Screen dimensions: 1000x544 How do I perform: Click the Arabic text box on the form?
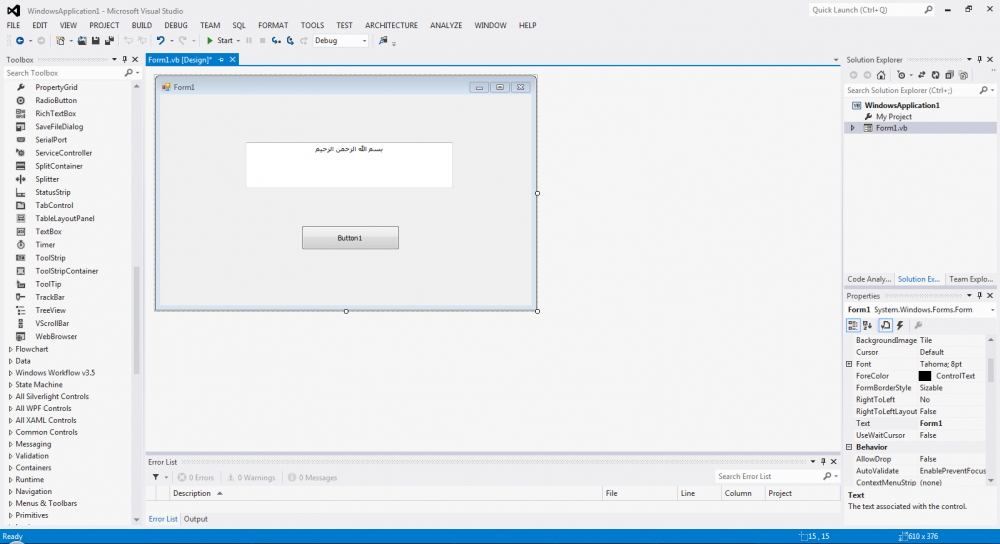coord(349,165)
